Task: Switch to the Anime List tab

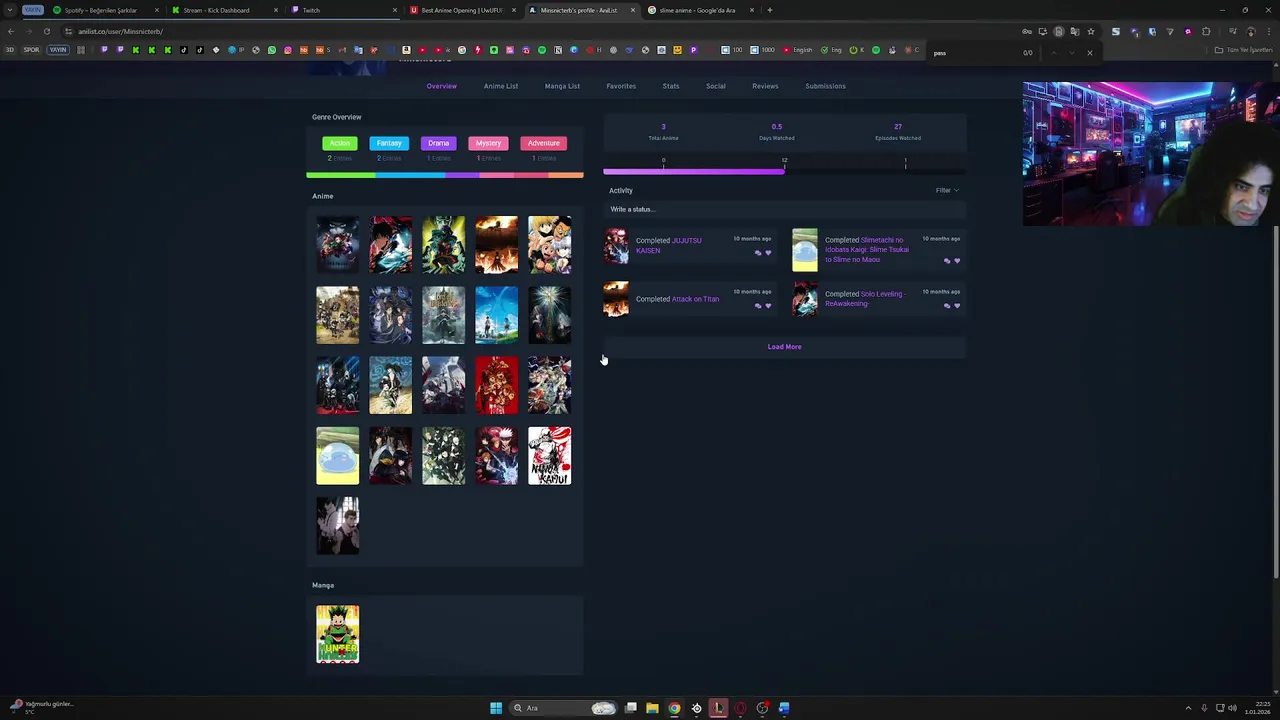Action: coord(501,86)
